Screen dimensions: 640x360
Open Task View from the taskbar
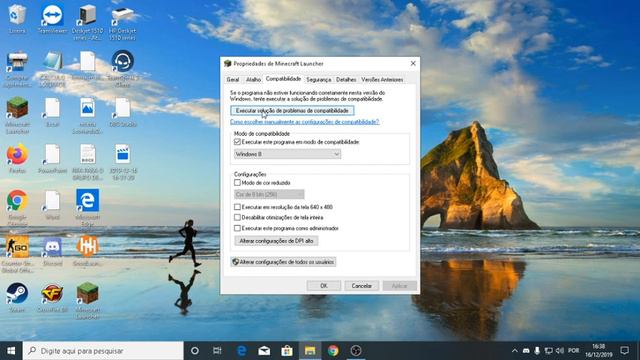218,351
